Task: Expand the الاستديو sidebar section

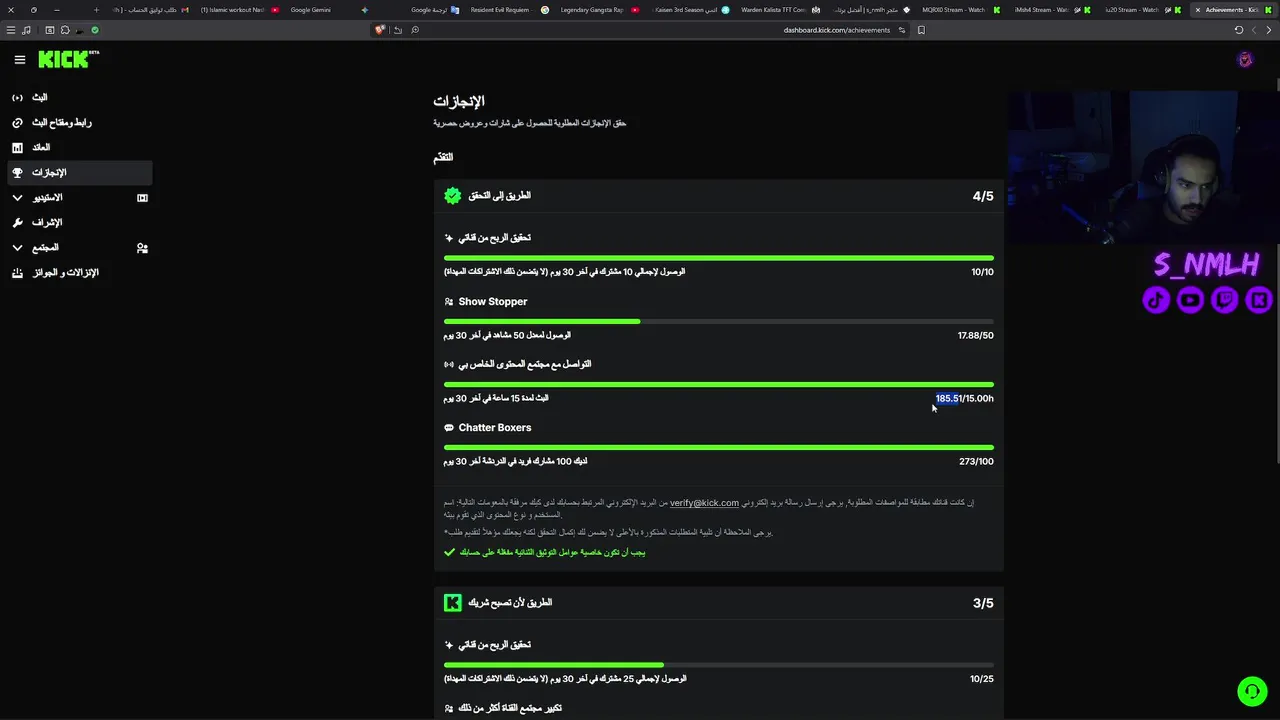Action: coord(17,198)
